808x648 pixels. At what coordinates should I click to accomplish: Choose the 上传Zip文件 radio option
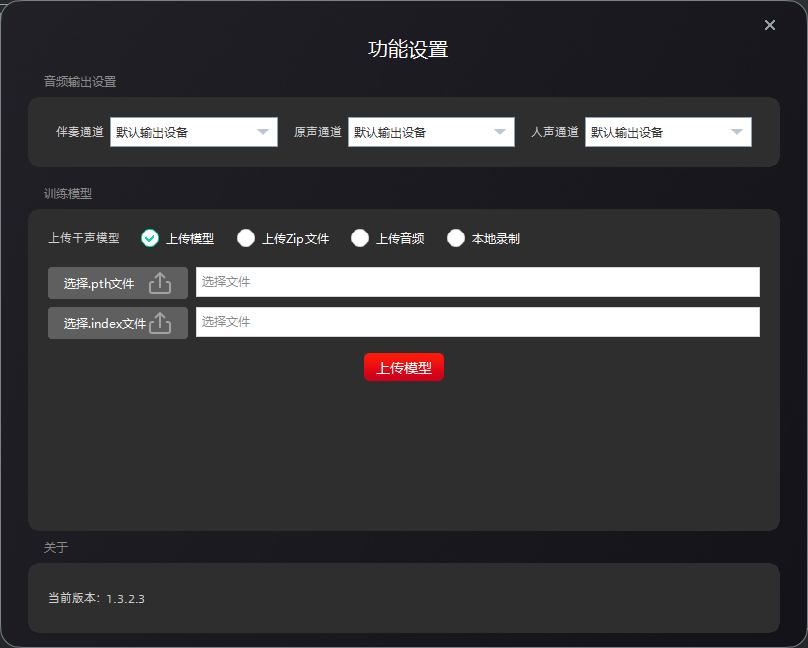point(246,238)
